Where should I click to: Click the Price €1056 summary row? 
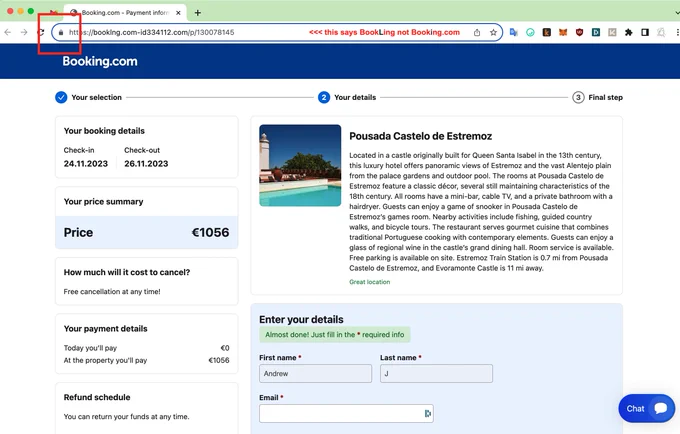(x=147, y=232)
